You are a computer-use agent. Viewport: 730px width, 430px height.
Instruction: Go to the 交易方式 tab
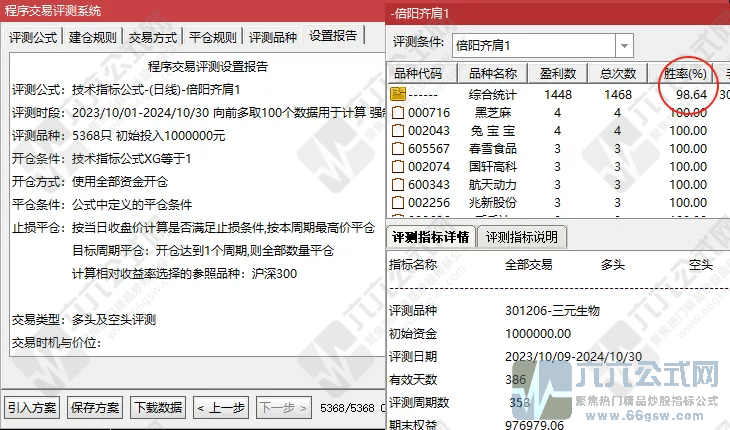pyautogui.click(x=153, y=38)
